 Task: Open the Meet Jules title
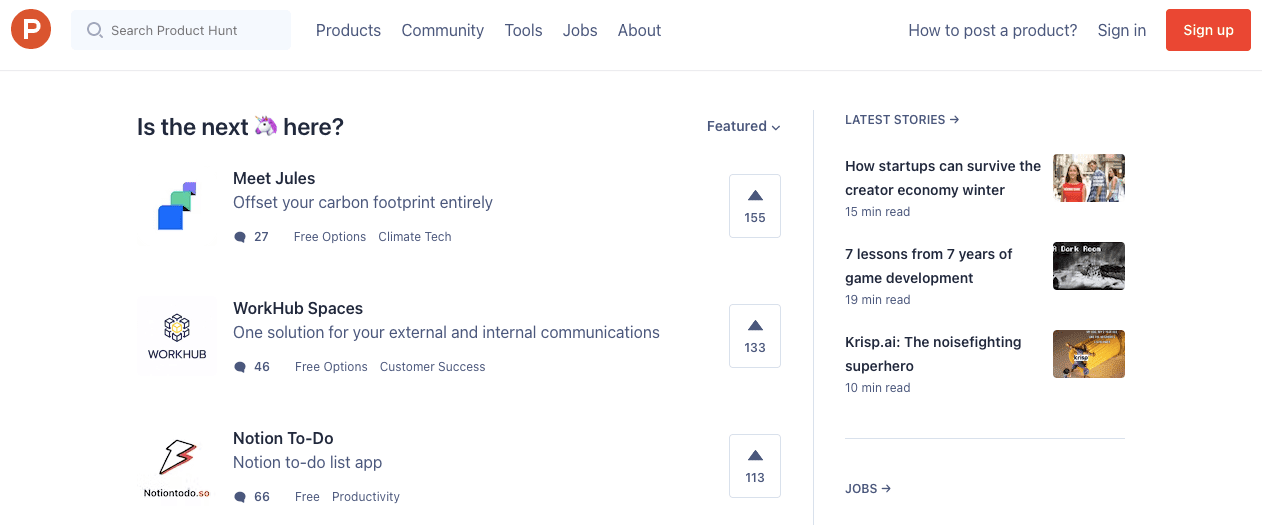click(274, 178)
